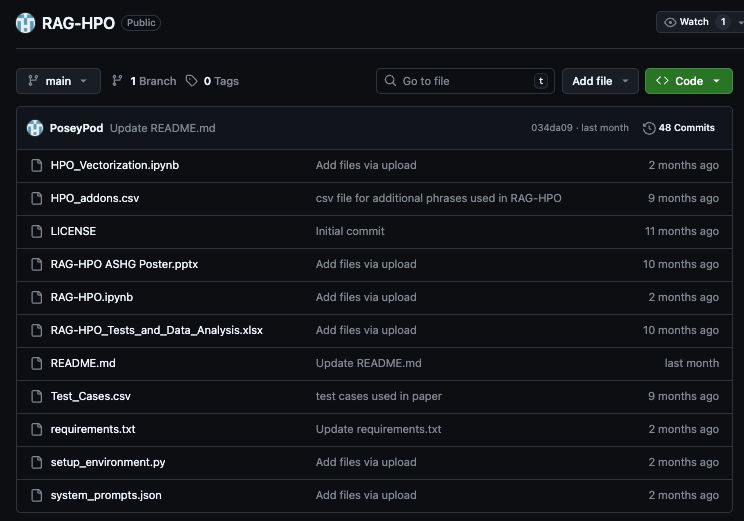Click the file icon beside HPO_addons.csv

tap(37, 198)
